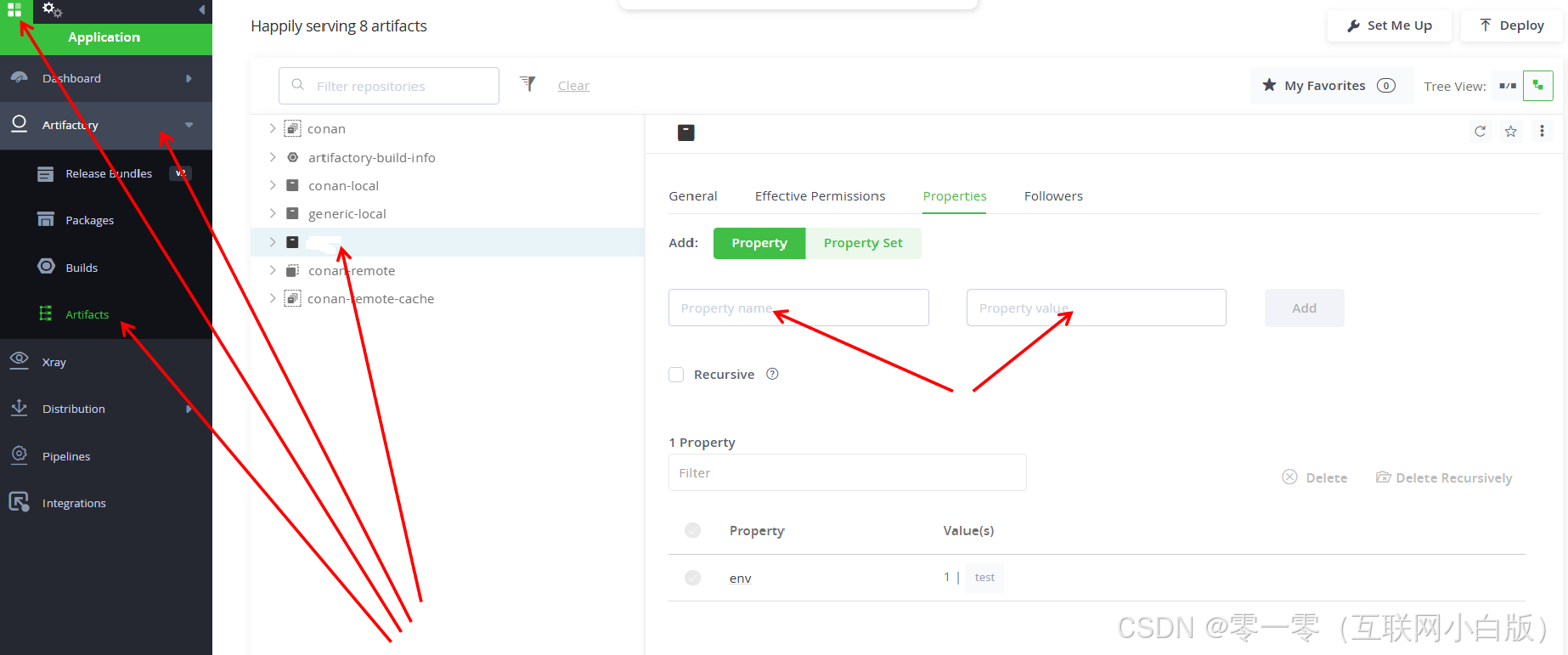The height and width of the screenshot is (655, 1568).
Task: Collapse the sidebar with the arrow icon
Action: (201, 10)
